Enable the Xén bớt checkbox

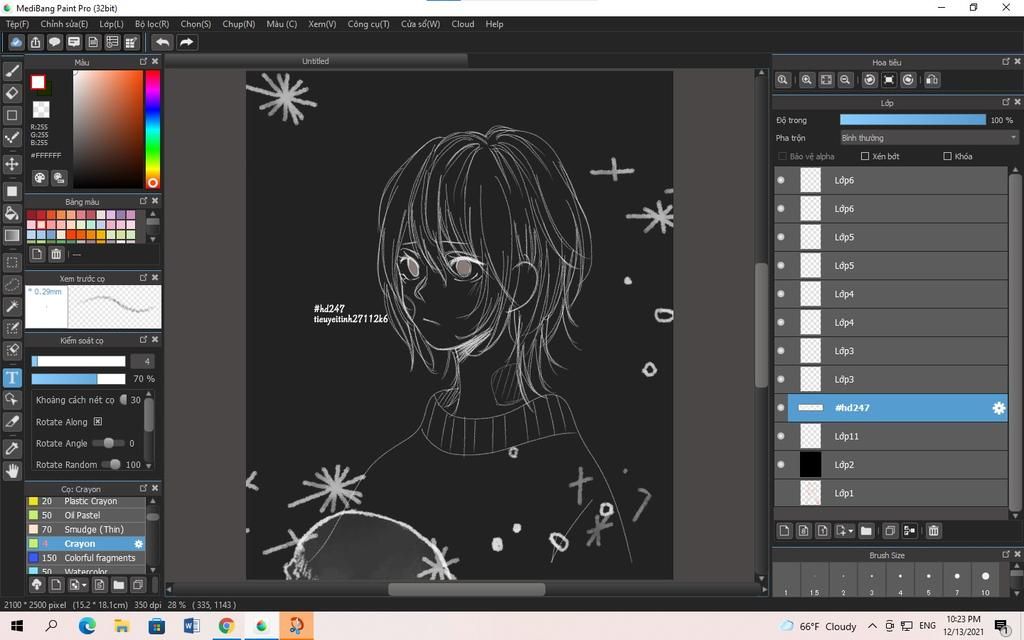point(865,156)
